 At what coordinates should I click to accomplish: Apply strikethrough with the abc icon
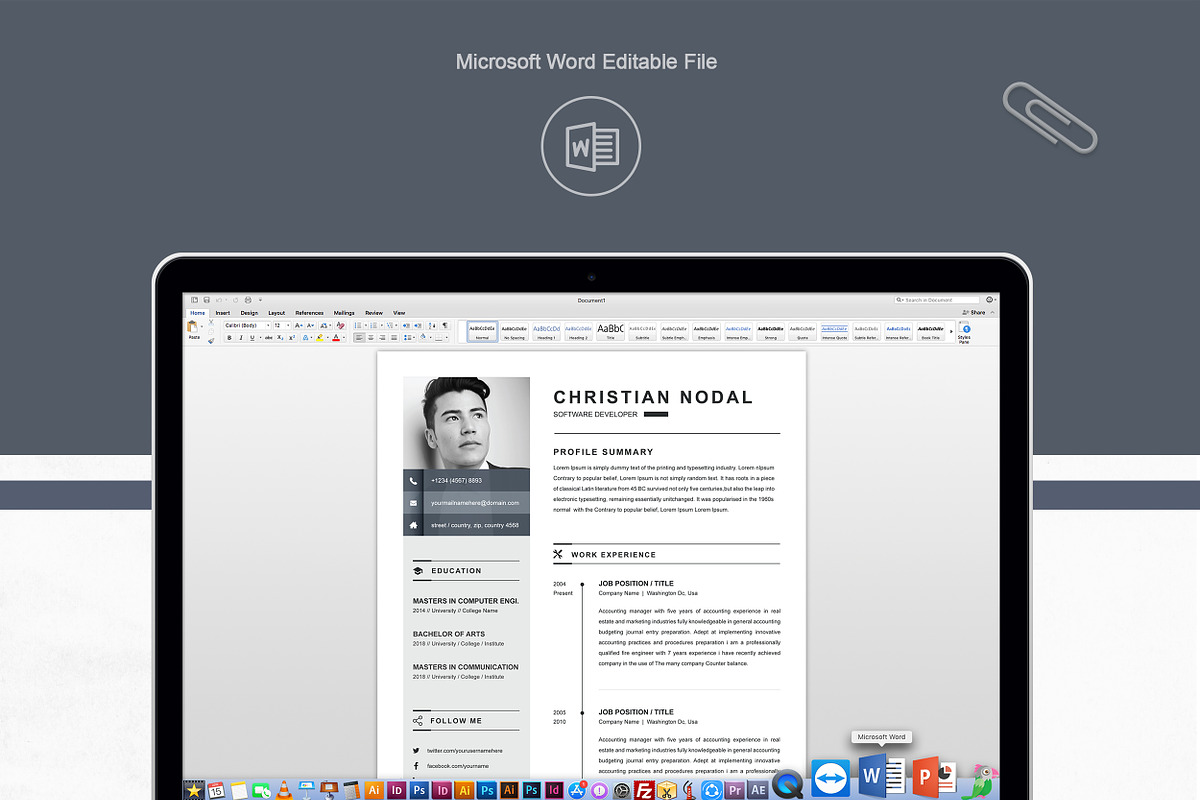tap(268, 338)
